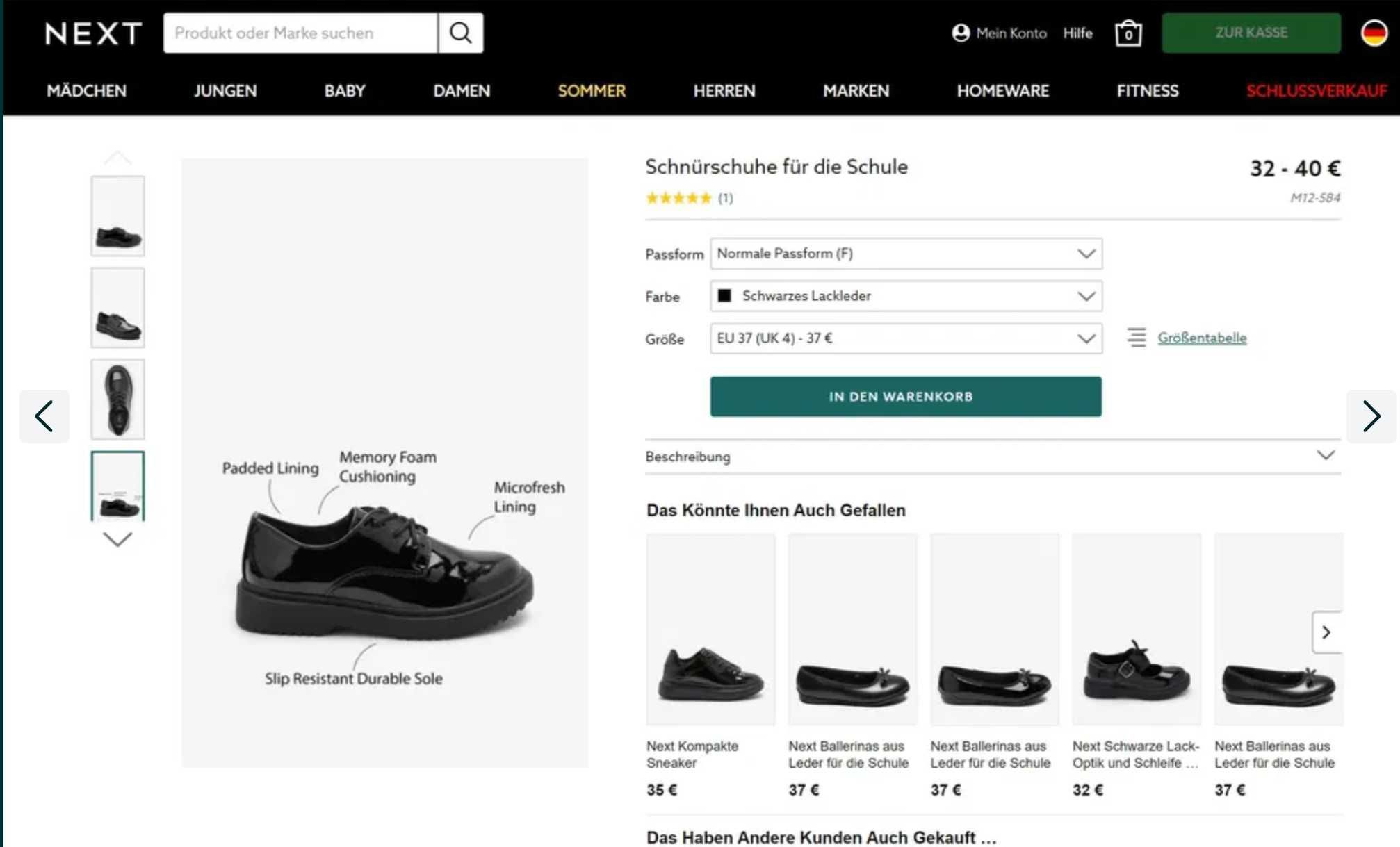This screenshot has width=1400, height=847.
Task: Expand the Beschreibung section
Action: click(992, 457)
